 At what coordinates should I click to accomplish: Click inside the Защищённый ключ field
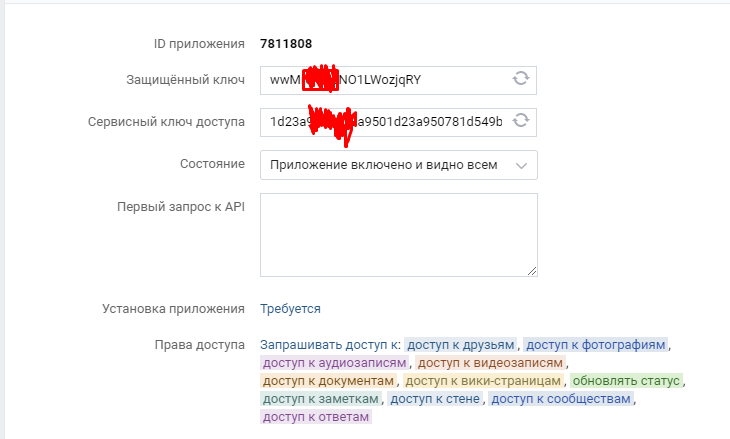coord(380,79)
